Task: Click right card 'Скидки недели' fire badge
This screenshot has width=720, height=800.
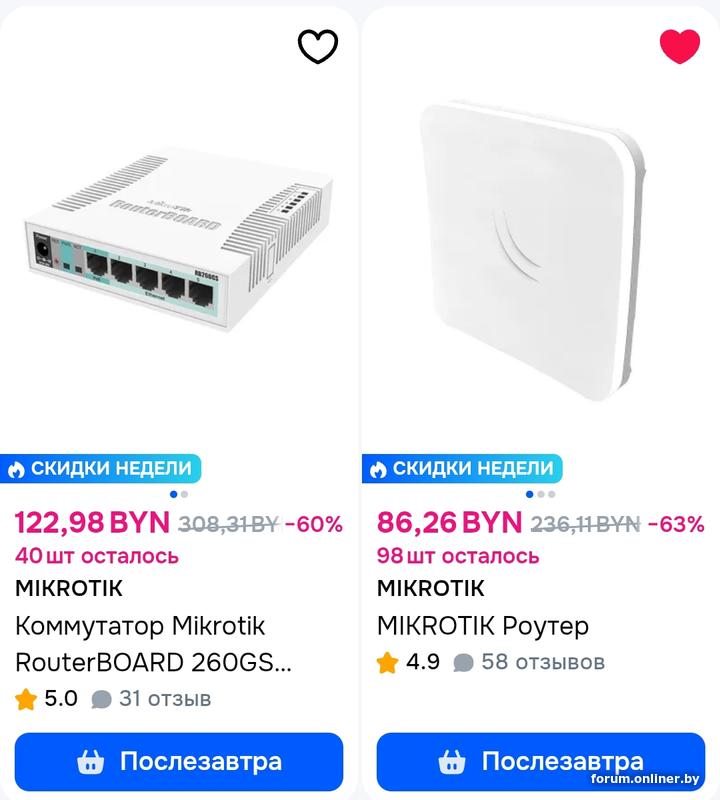Action: point(461,468)
